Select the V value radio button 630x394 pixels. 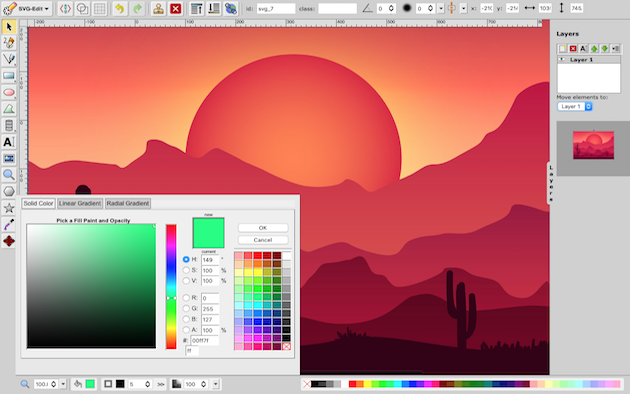tap(186, 280)
